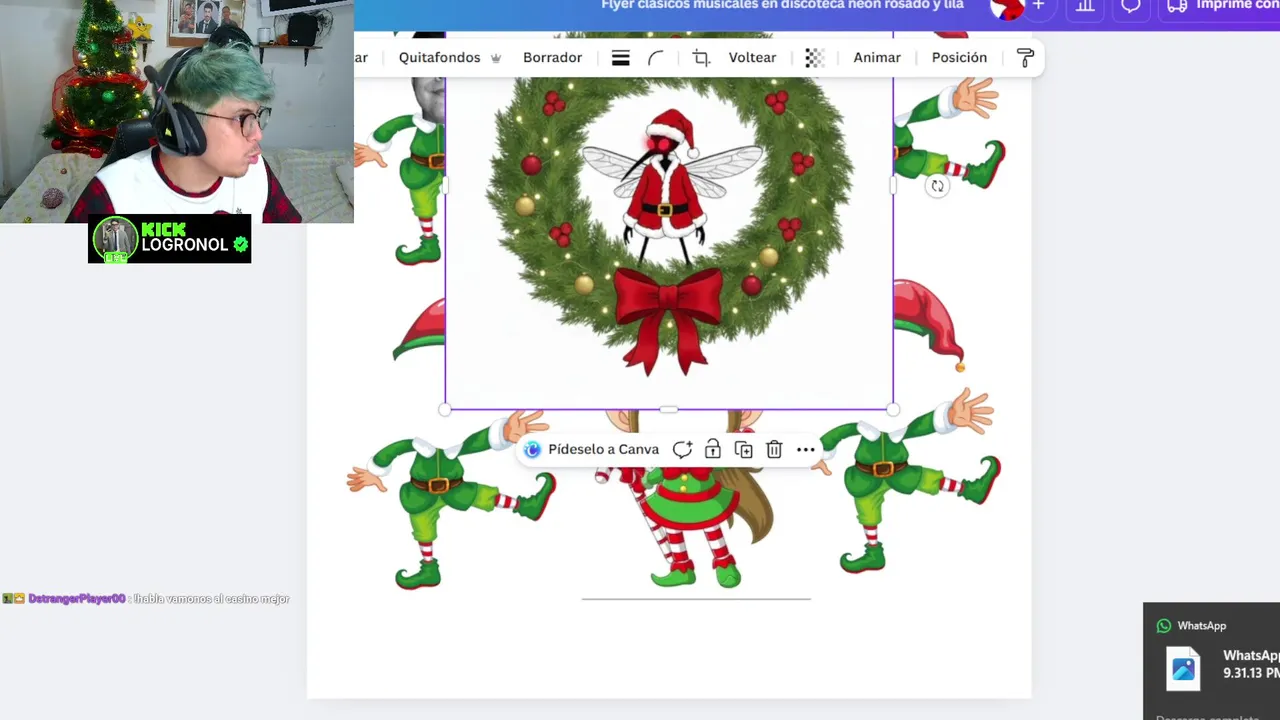Click the crown icon beside Quitafondos
The height and width of the screenshot is (720, 1280).
495,58
